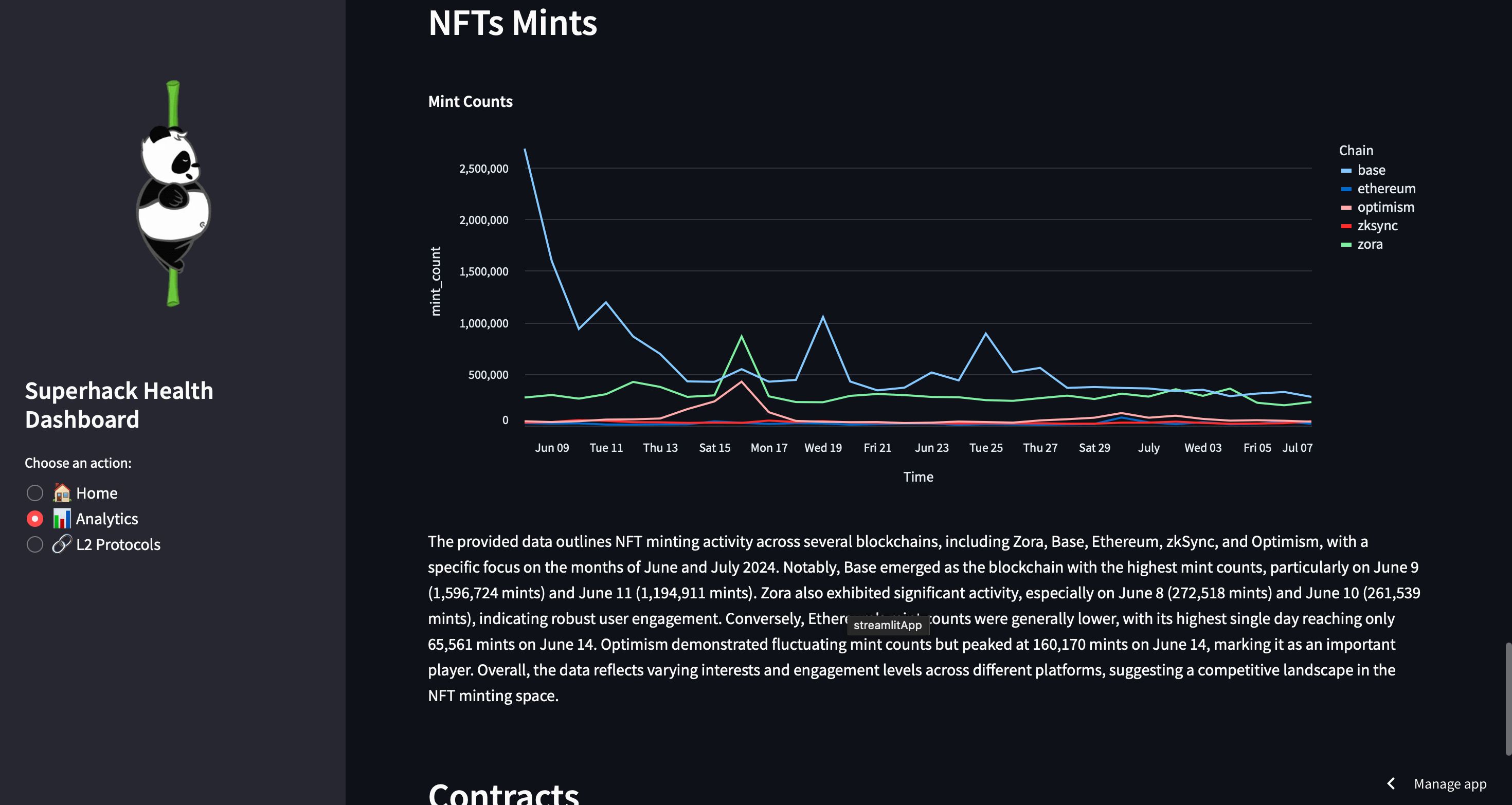Select the Home radio button
1512x805 pixels.
[x=35, y=493]
